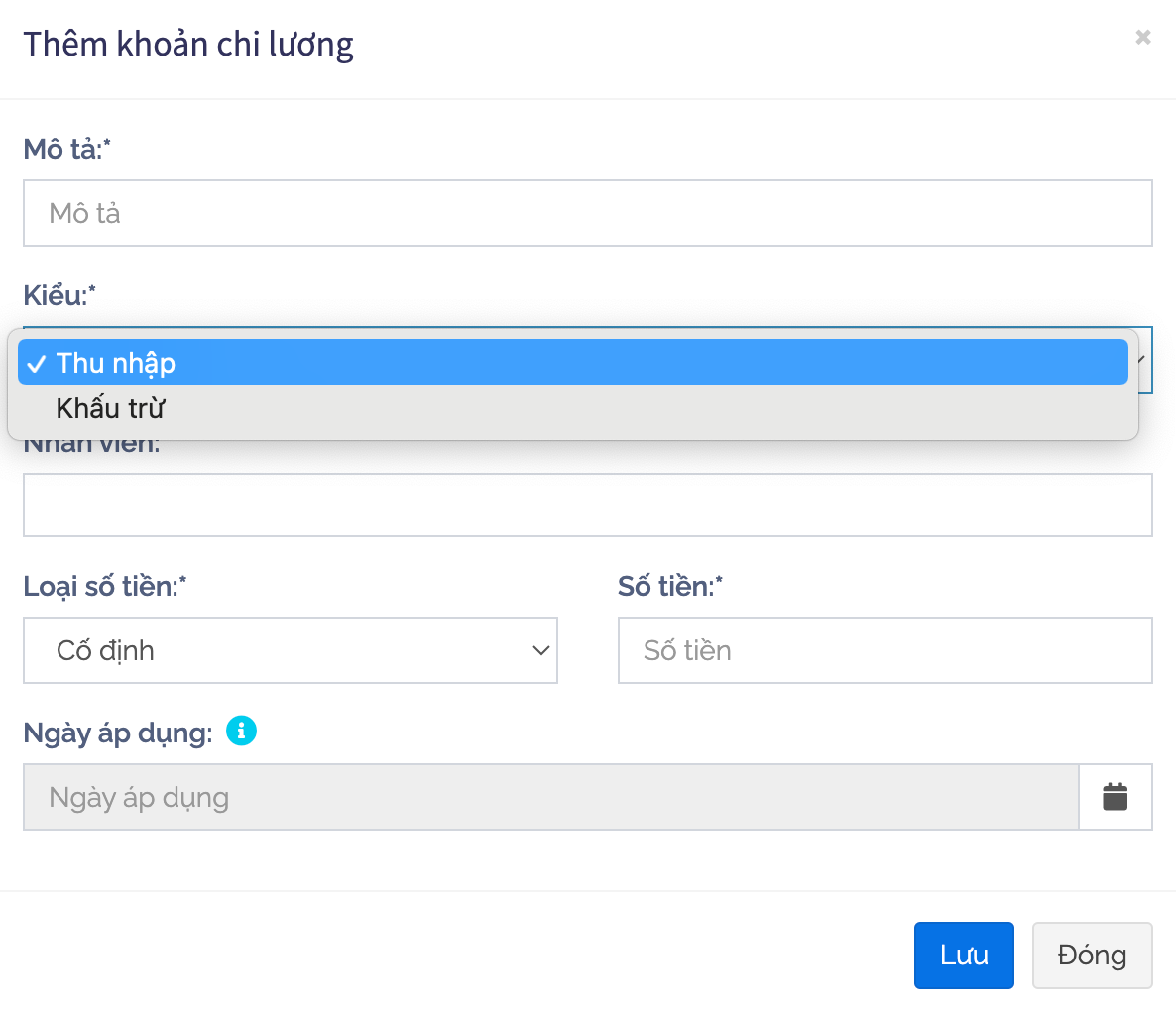This screenshot has width=1176, height=1015.
Task: Click the Loại số tiền label
Action: [104, 587]
